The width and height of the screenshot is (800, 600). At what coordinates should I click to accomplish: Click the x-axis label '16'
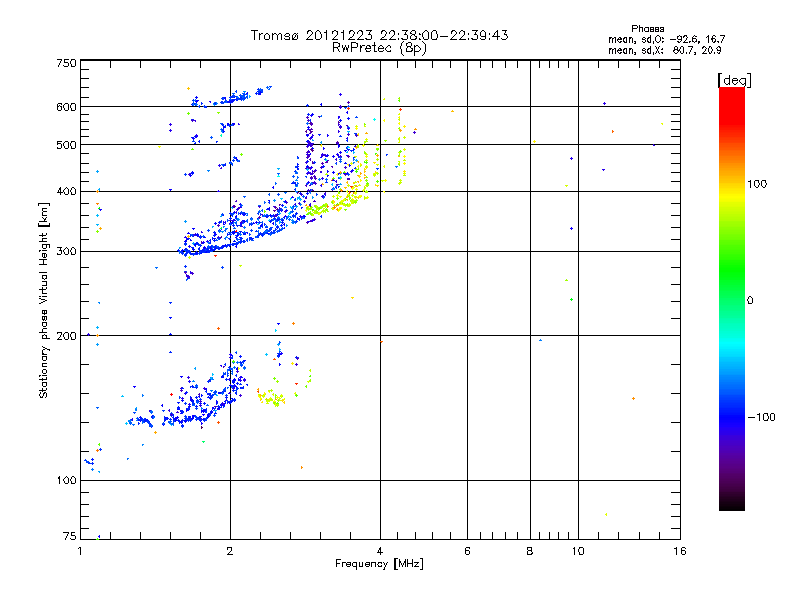(x=680, y=551)
